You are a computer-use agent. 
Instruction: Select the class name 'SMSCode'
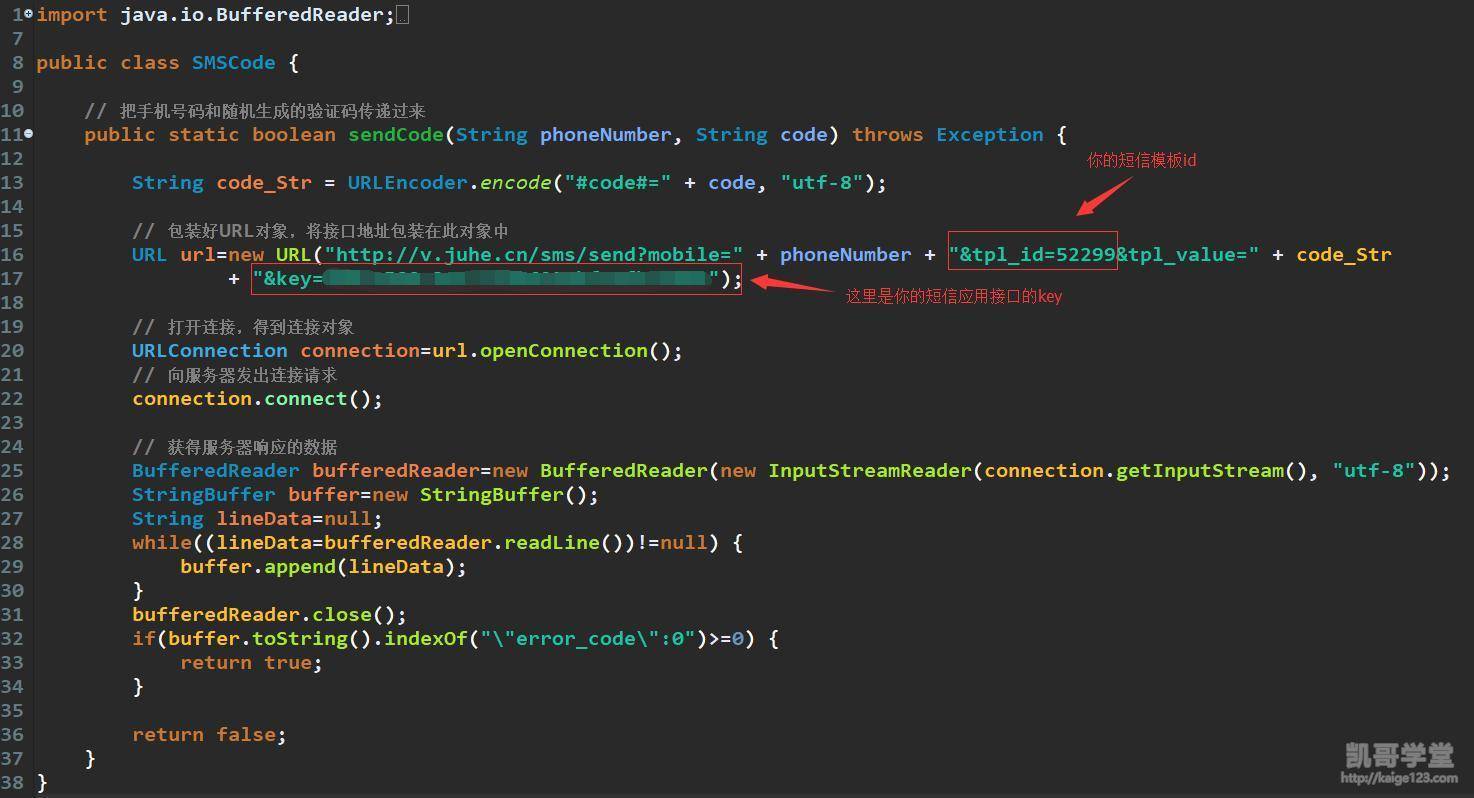(x=234, y=63)
